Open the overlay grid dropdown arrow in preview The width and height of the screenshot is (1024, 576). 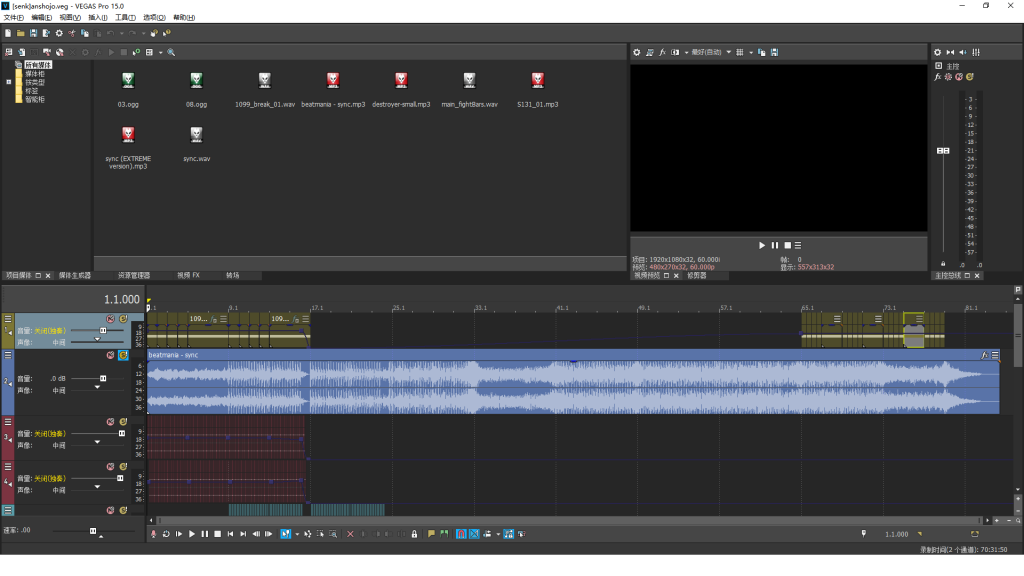(750, 52)
